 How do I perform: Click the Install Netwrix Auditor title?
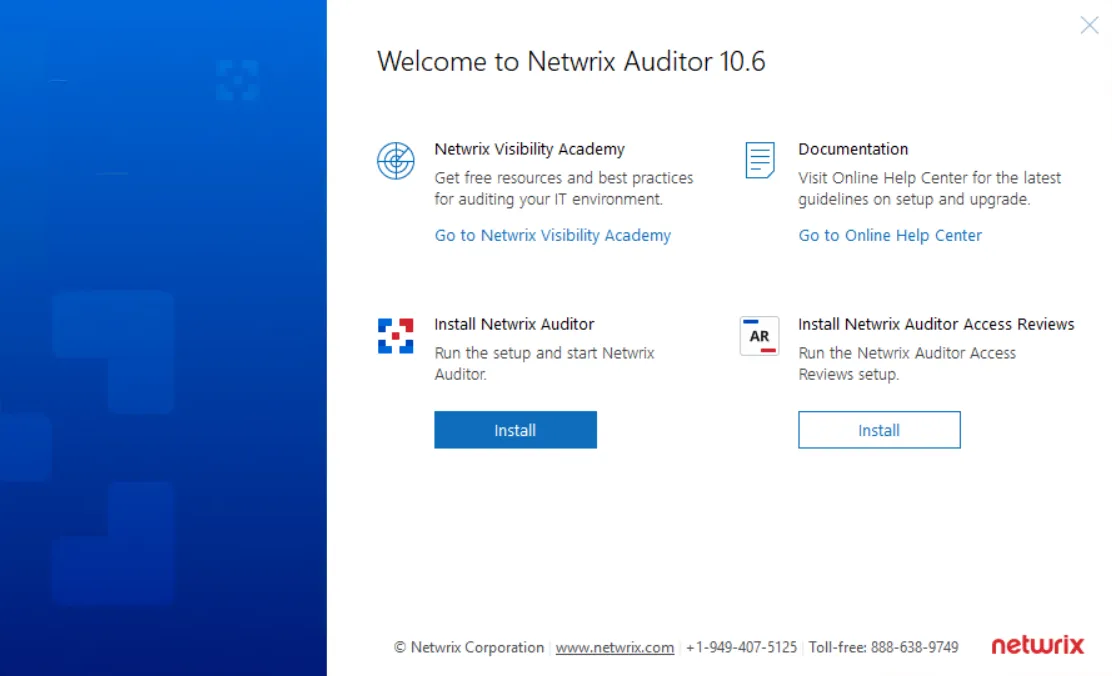514,324
